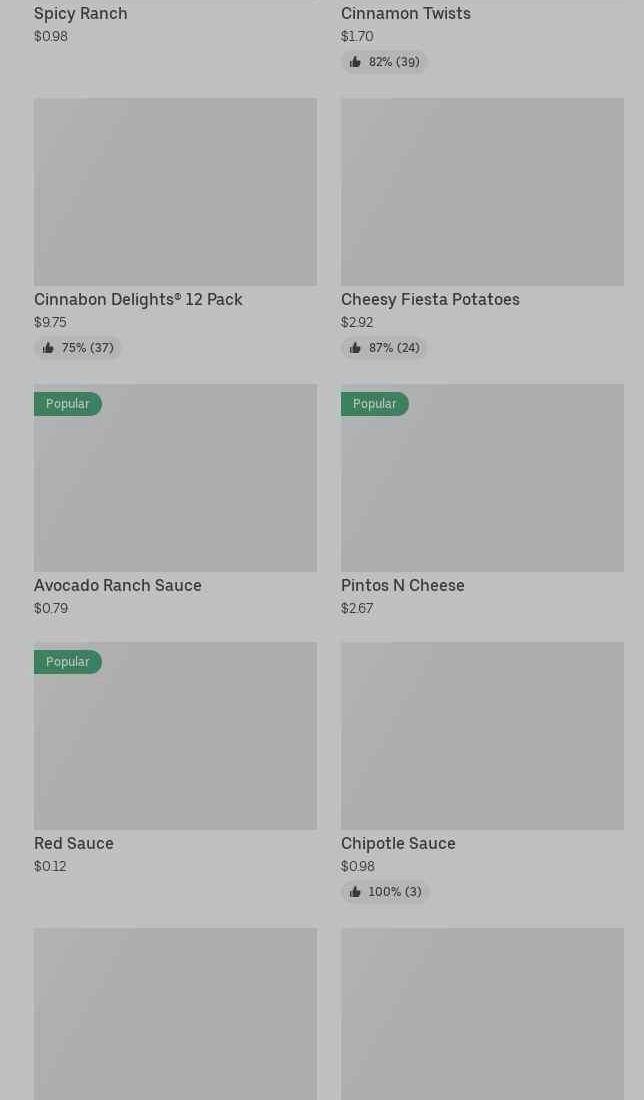Viewport: 644px width, 1100px height.
Task: Click Popular badge on Avocado Ranch Sauce
Action: tap(68, 404)
